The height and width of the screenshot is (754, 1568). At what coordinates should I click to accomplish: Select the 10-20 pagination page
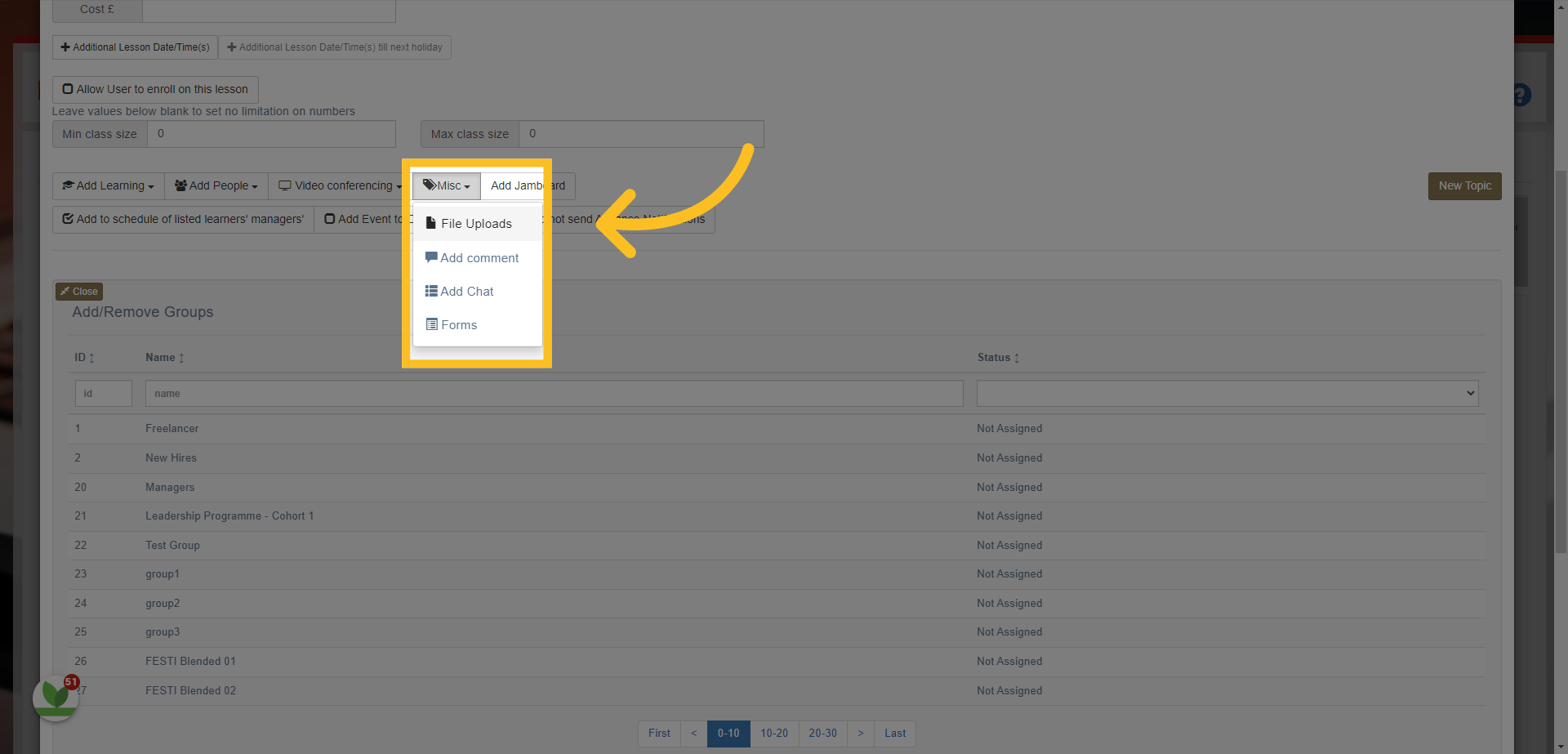pyautogui.click(x=774, y=734)
